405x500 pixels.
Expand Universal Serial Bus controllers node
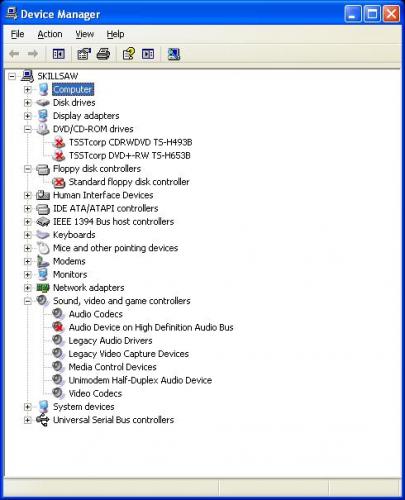(28, 420)
